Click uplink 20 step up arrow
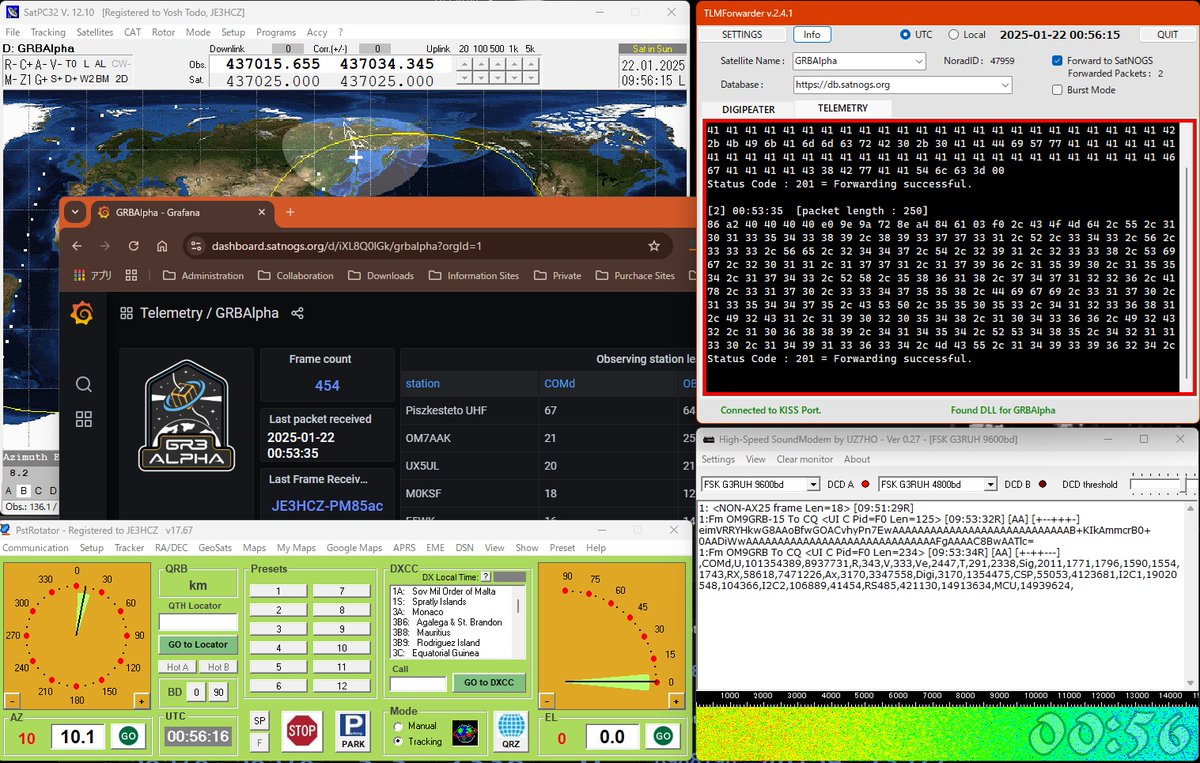 click(x=464, y=62)
